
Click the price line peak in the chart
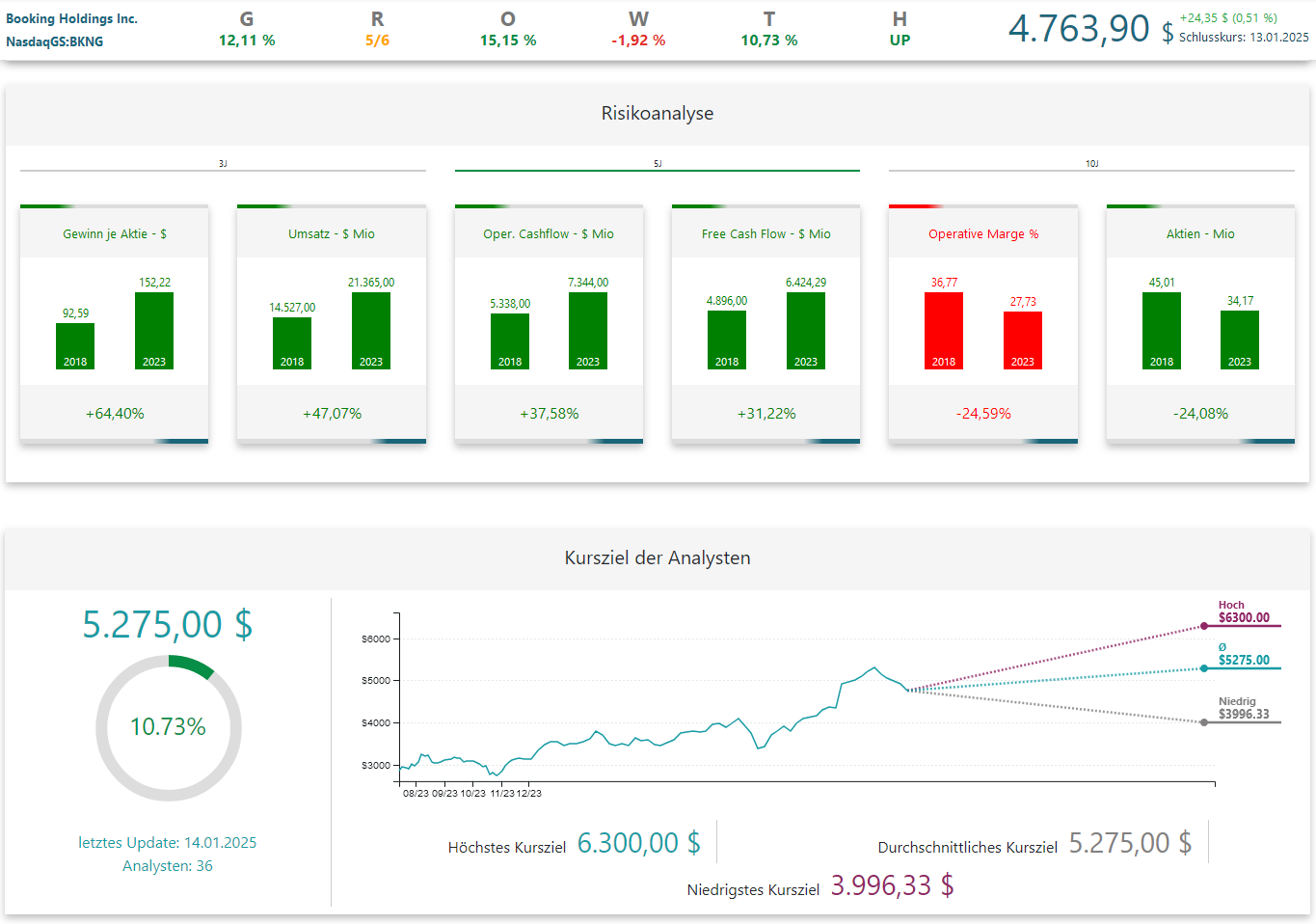tap(874, 667)
